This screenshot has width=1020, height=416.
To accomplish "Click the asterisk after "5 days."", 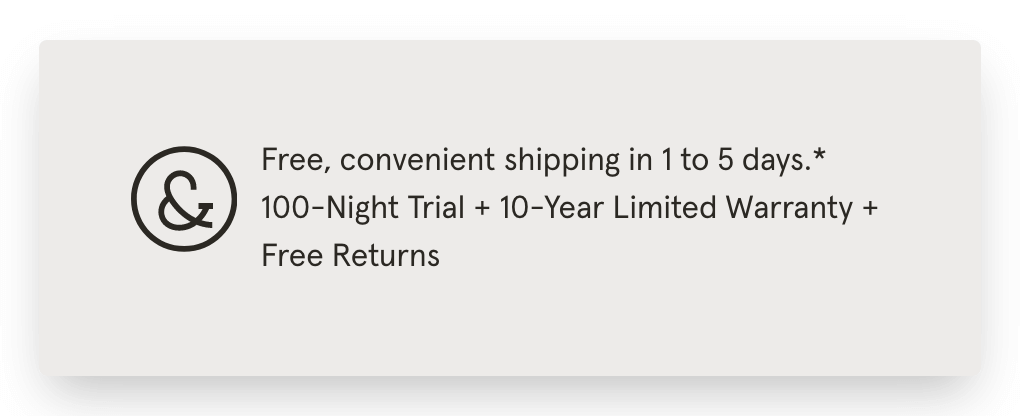I will tap(819, 155).
